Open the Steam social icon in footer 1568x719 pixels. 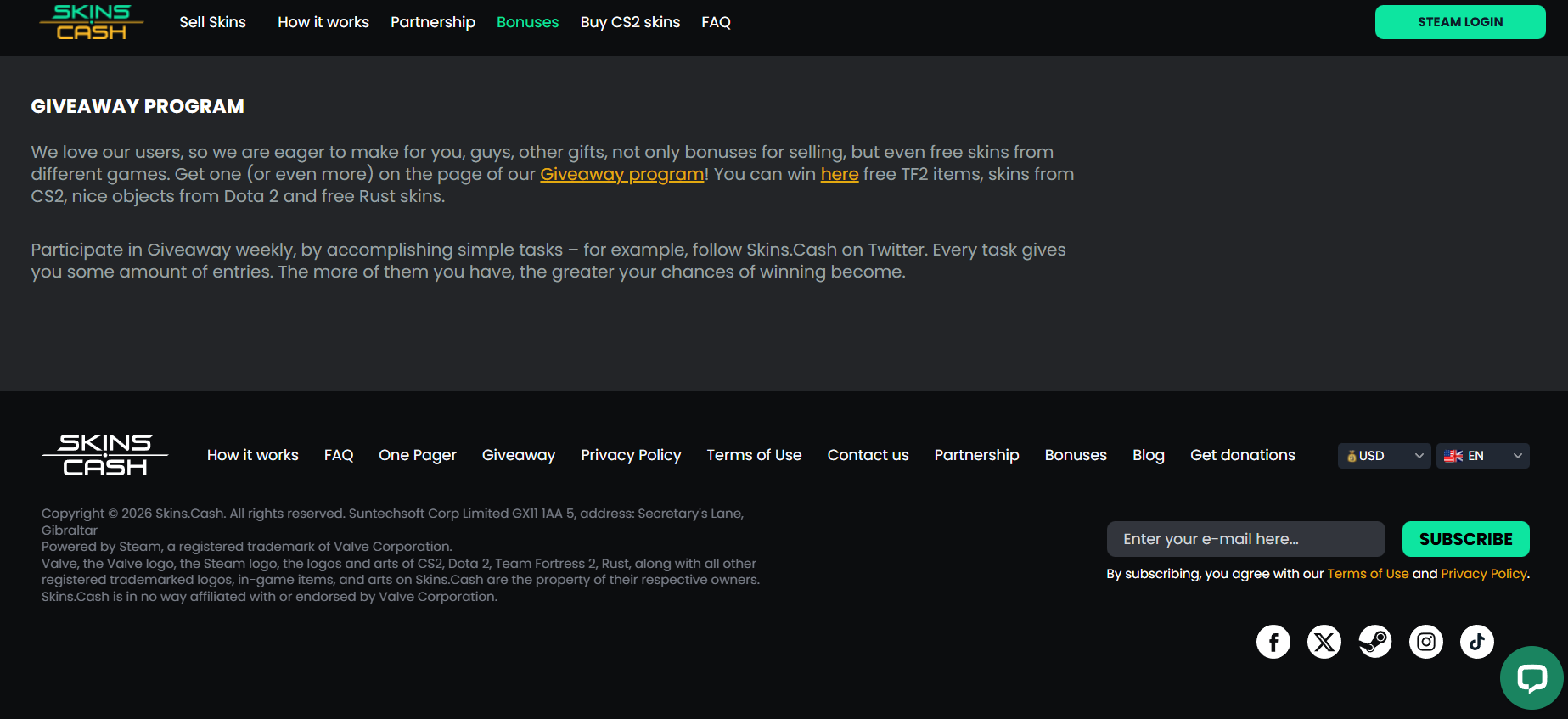point(1375,642)
